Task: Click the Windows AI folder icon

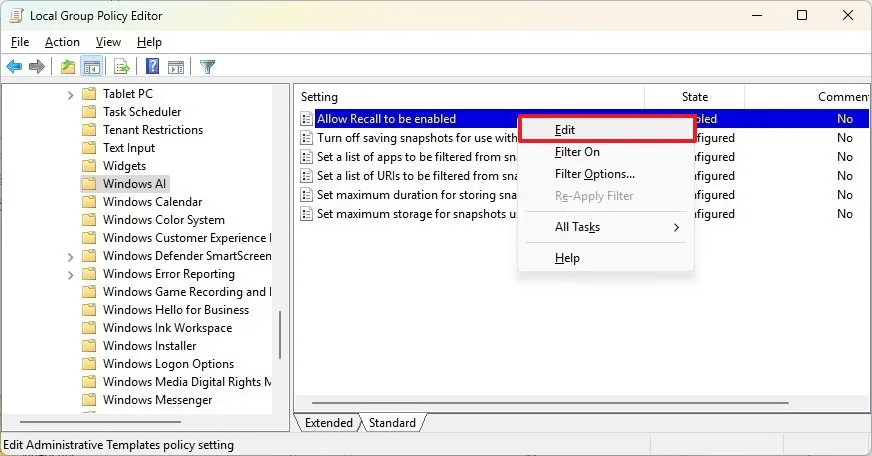Action: pos(89,184)
